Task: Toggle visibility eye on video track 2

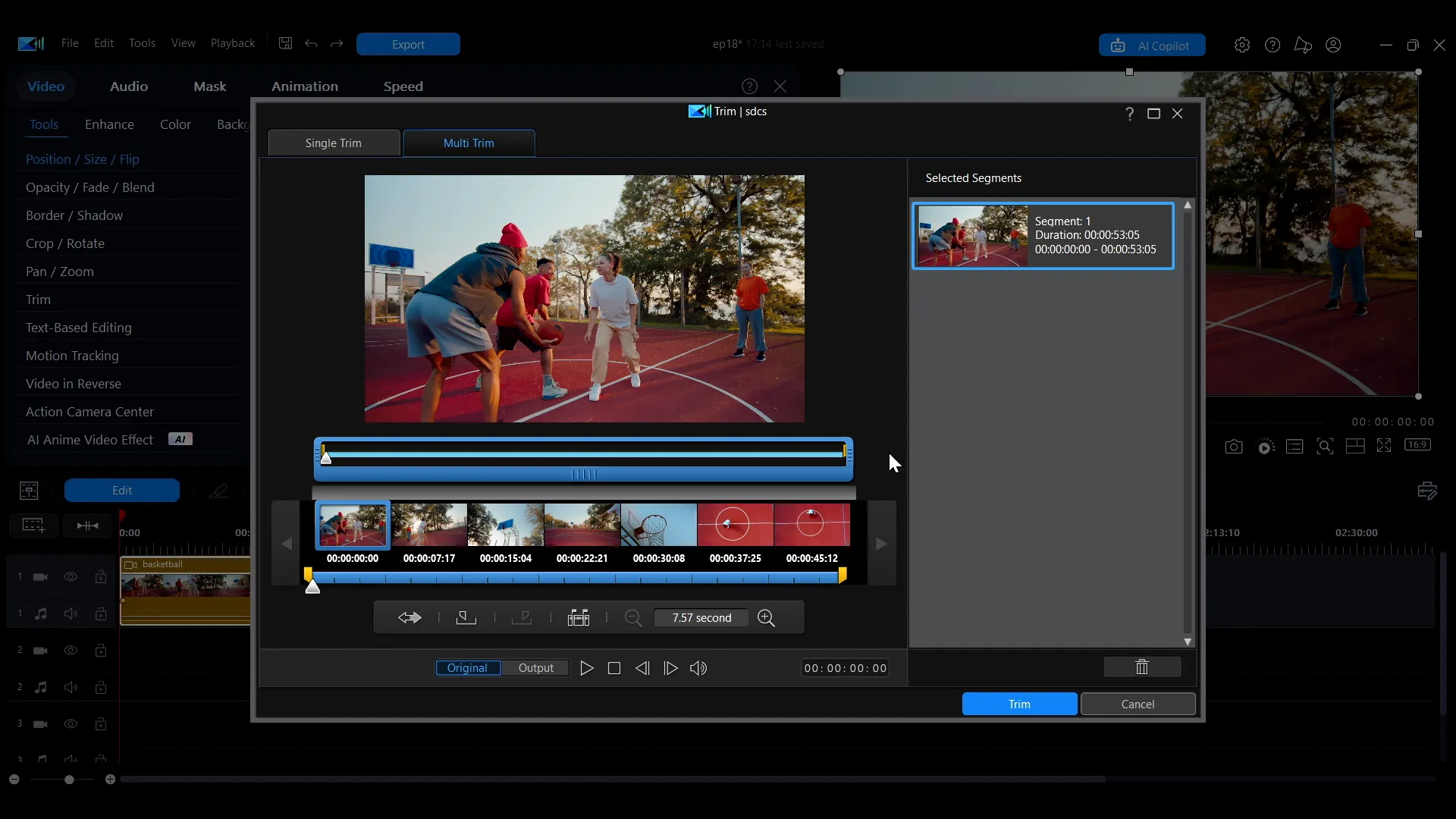Action: [71, 651]
